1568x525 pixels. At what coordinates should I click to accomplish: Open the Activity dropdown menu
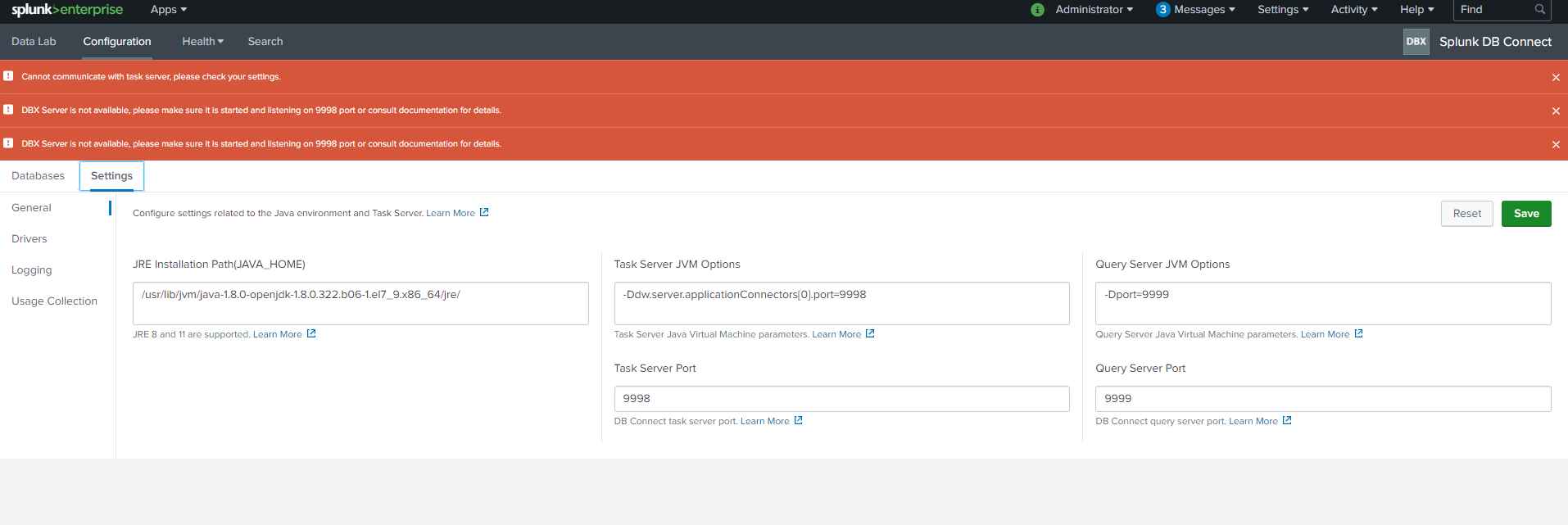click(x=1353, y=10)
